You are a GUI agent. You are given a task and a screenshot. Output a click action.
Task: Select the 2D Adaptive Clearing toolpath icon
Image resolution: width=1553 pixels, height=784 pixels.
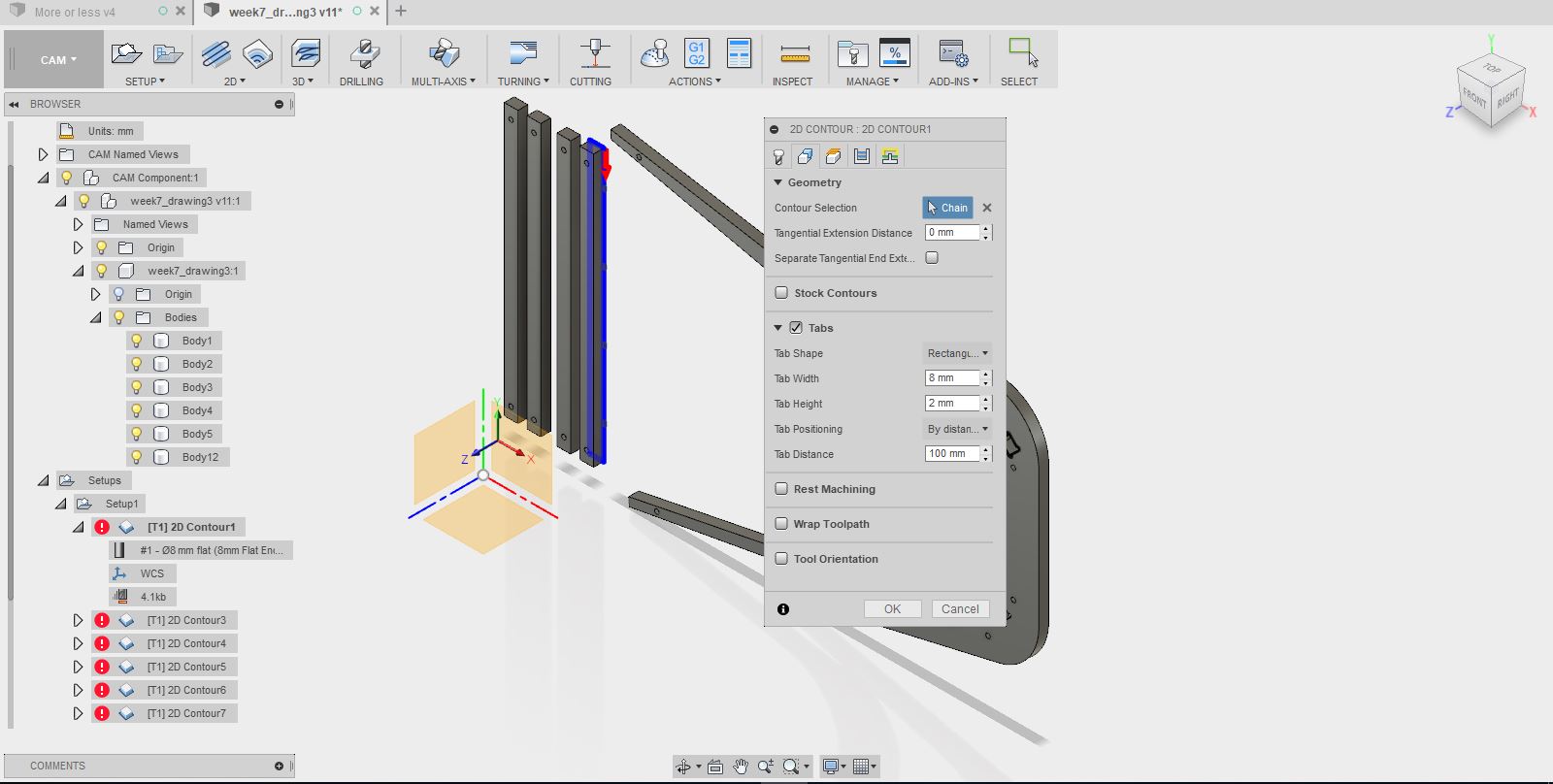[x=215, y=53]
